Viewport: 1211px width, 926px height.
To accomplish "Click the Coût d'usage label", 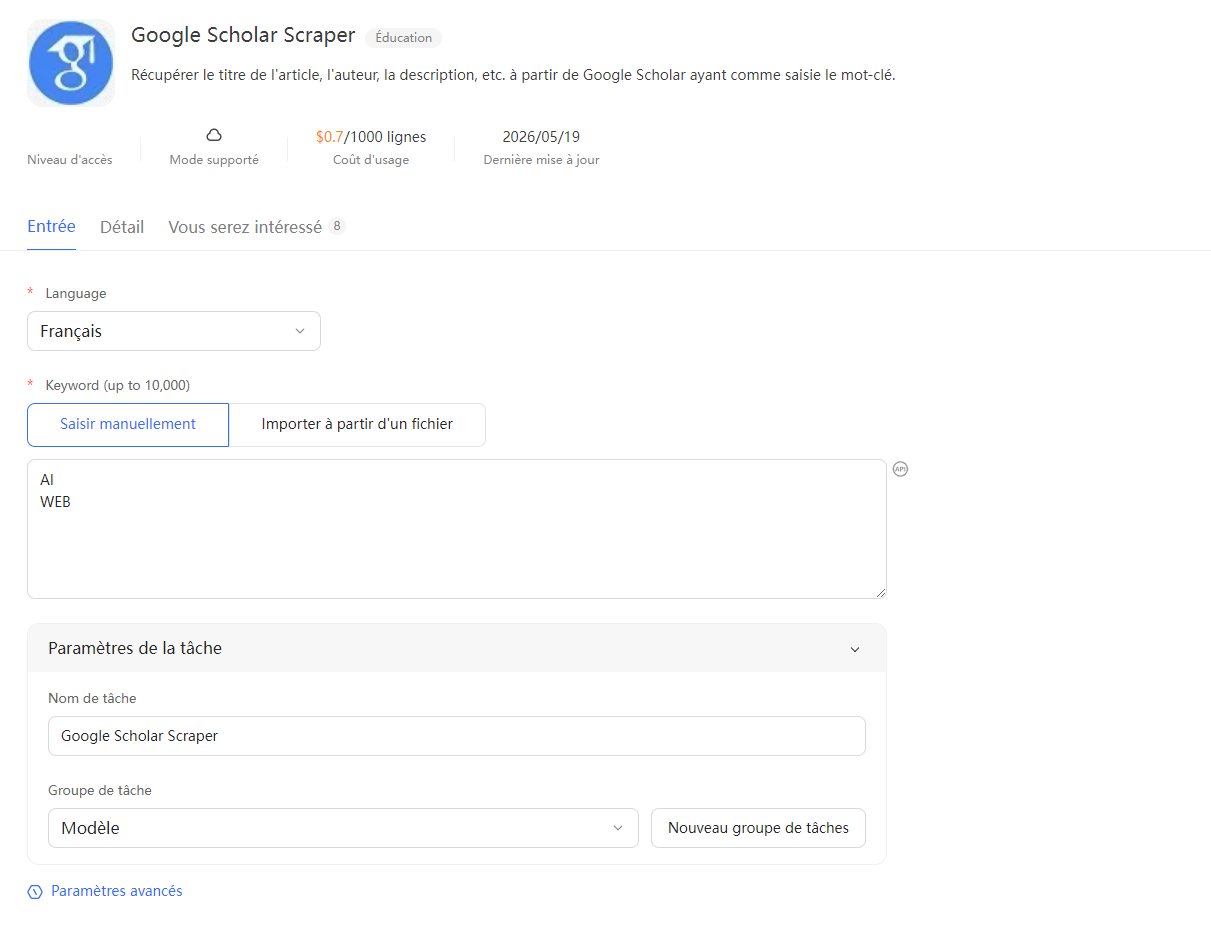I will (371, 160).
